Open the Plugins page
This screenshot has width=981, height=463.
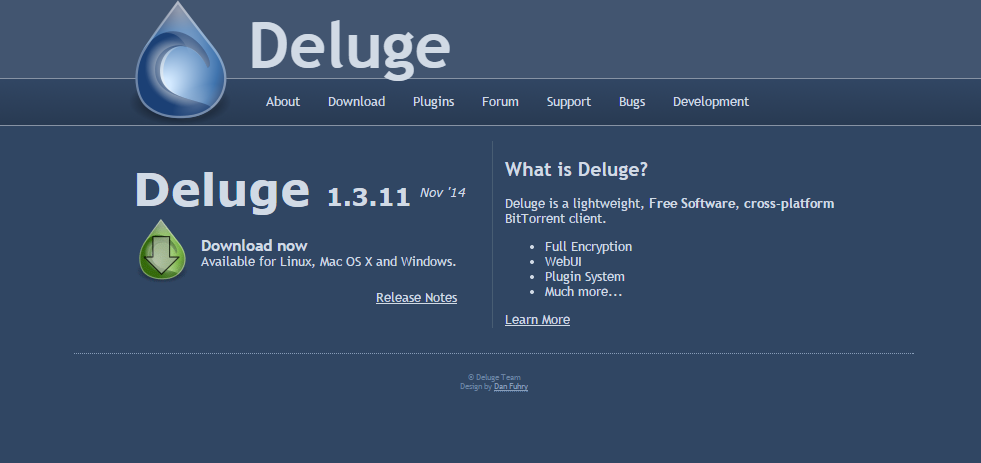coord(434,101)
